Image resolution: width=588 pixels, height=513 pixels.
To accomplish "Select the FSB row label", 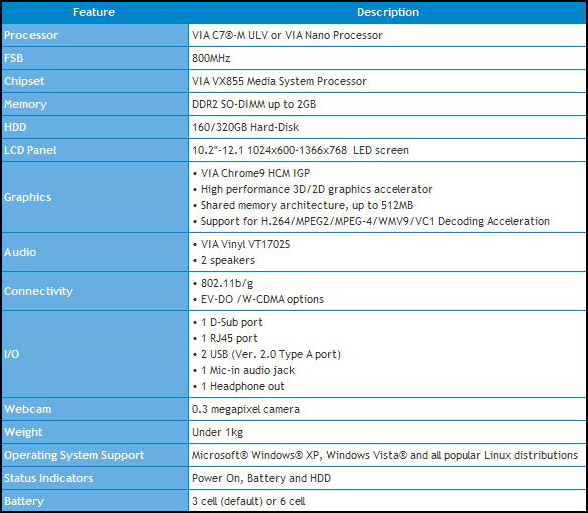I will coord(14,58).
